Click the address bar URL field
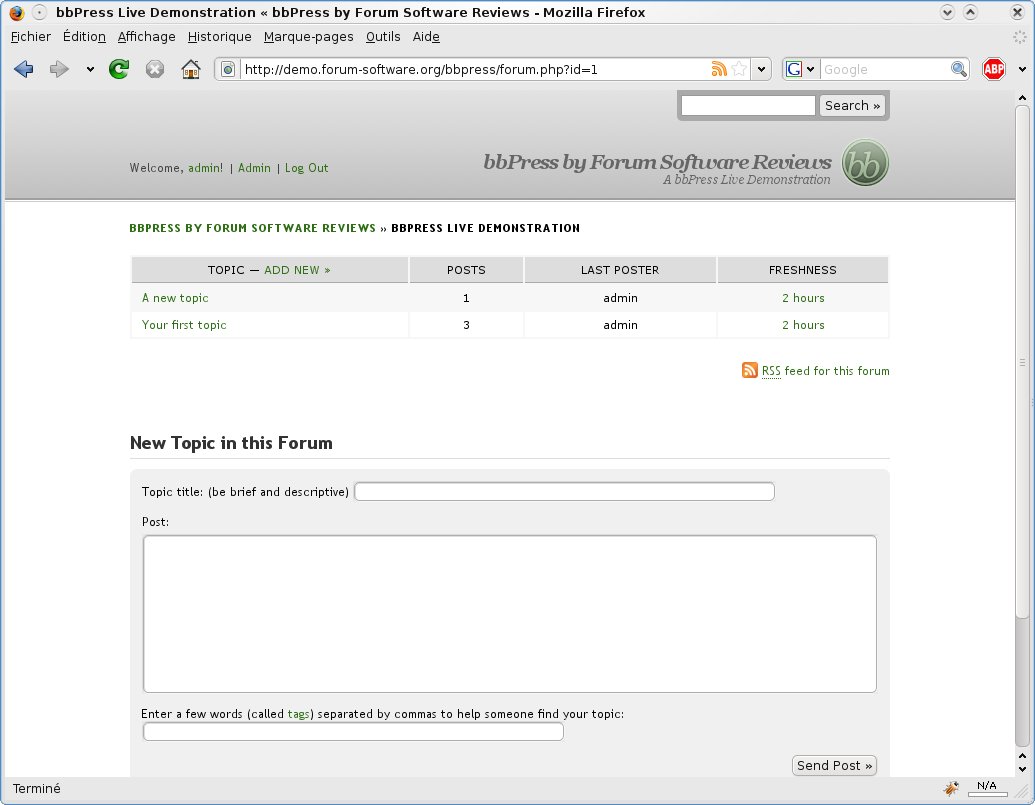Image resolution: width=1035 pixels, height=805 pixels. [x=474, y=69]
